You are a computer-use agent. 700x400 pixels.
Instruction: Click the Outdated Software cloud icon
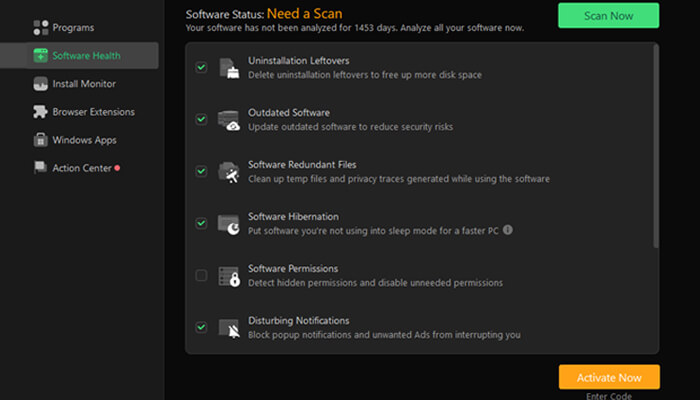click(229, 120)
